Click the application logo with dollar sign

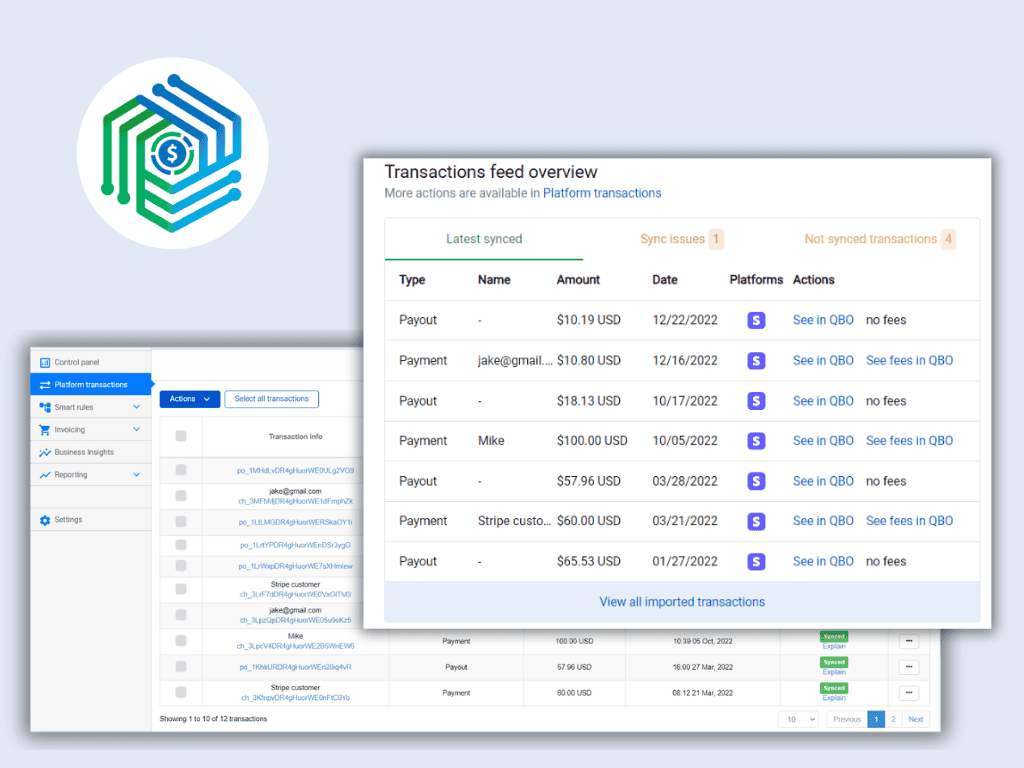[x=172, y=153]
